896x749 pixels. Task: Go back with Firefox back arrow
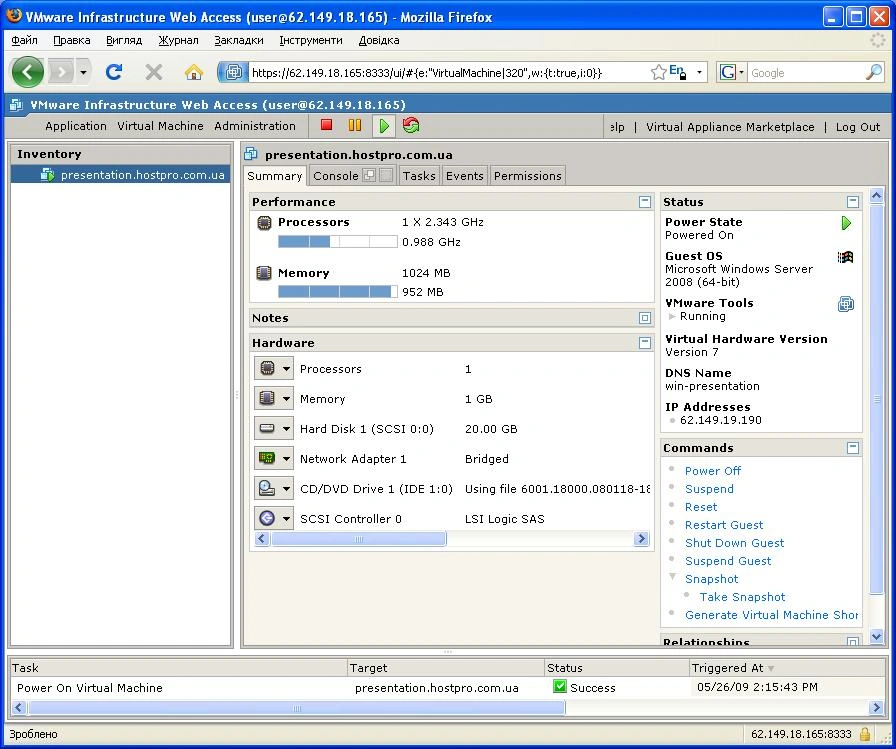click(27, 73)
